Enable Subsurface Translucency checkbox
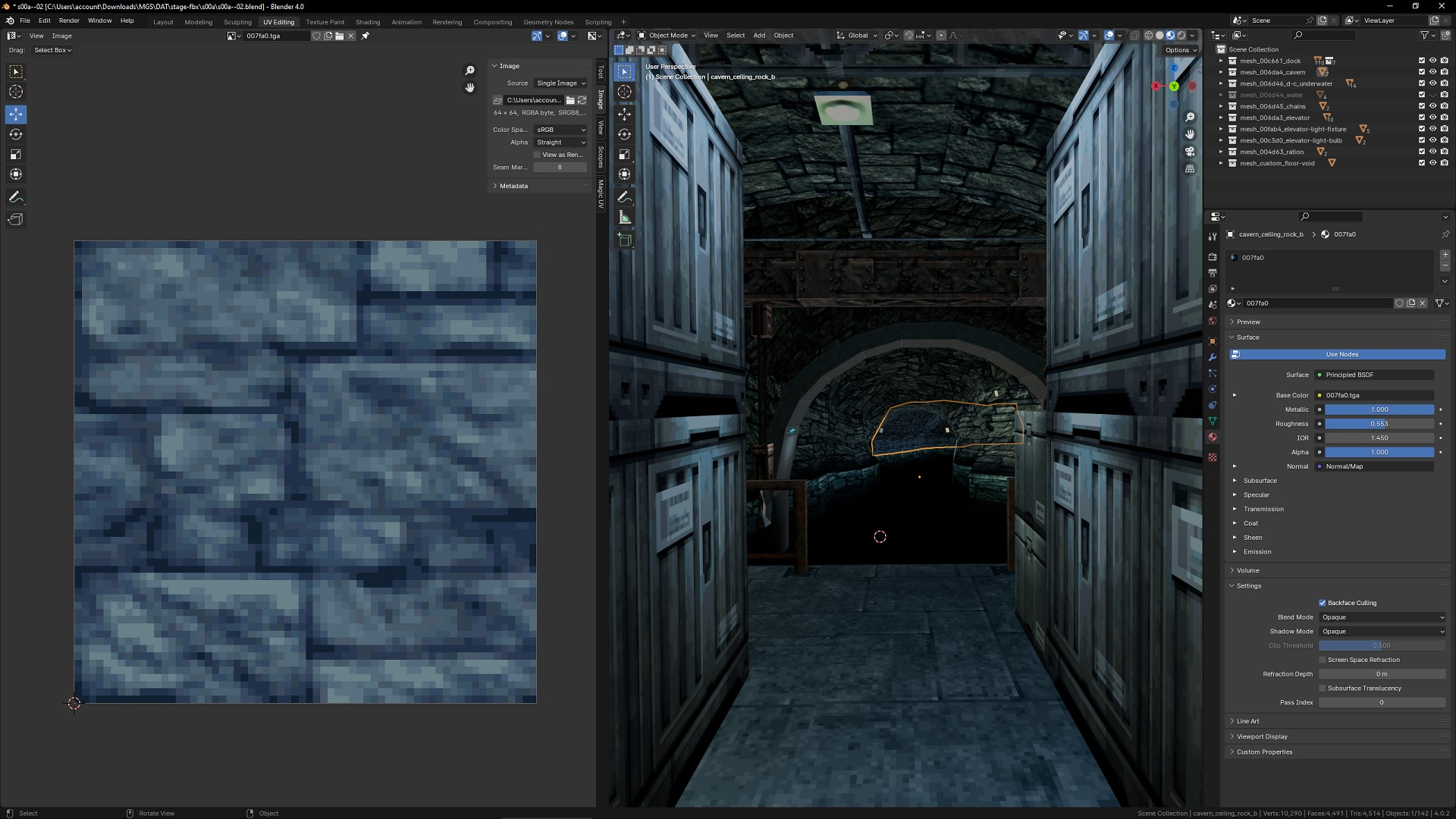 [1323, 689]
